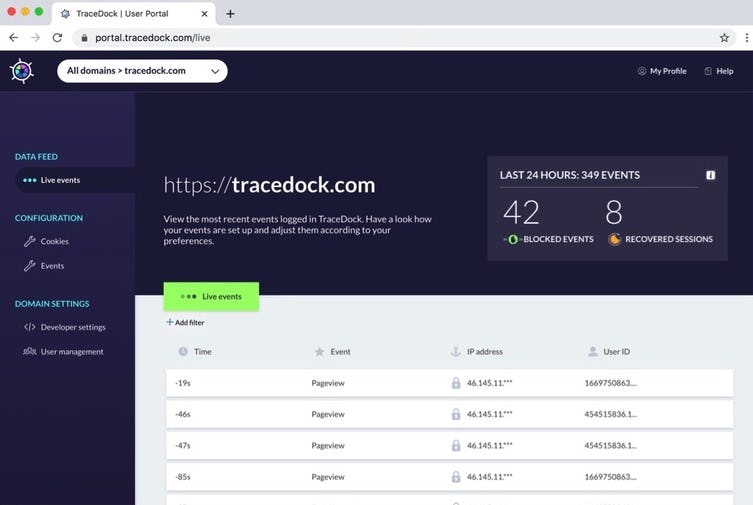This screenshot has width=753, height=505.
Task: Click the Cookies wrench icon
Action: click(x=30, y=241)
